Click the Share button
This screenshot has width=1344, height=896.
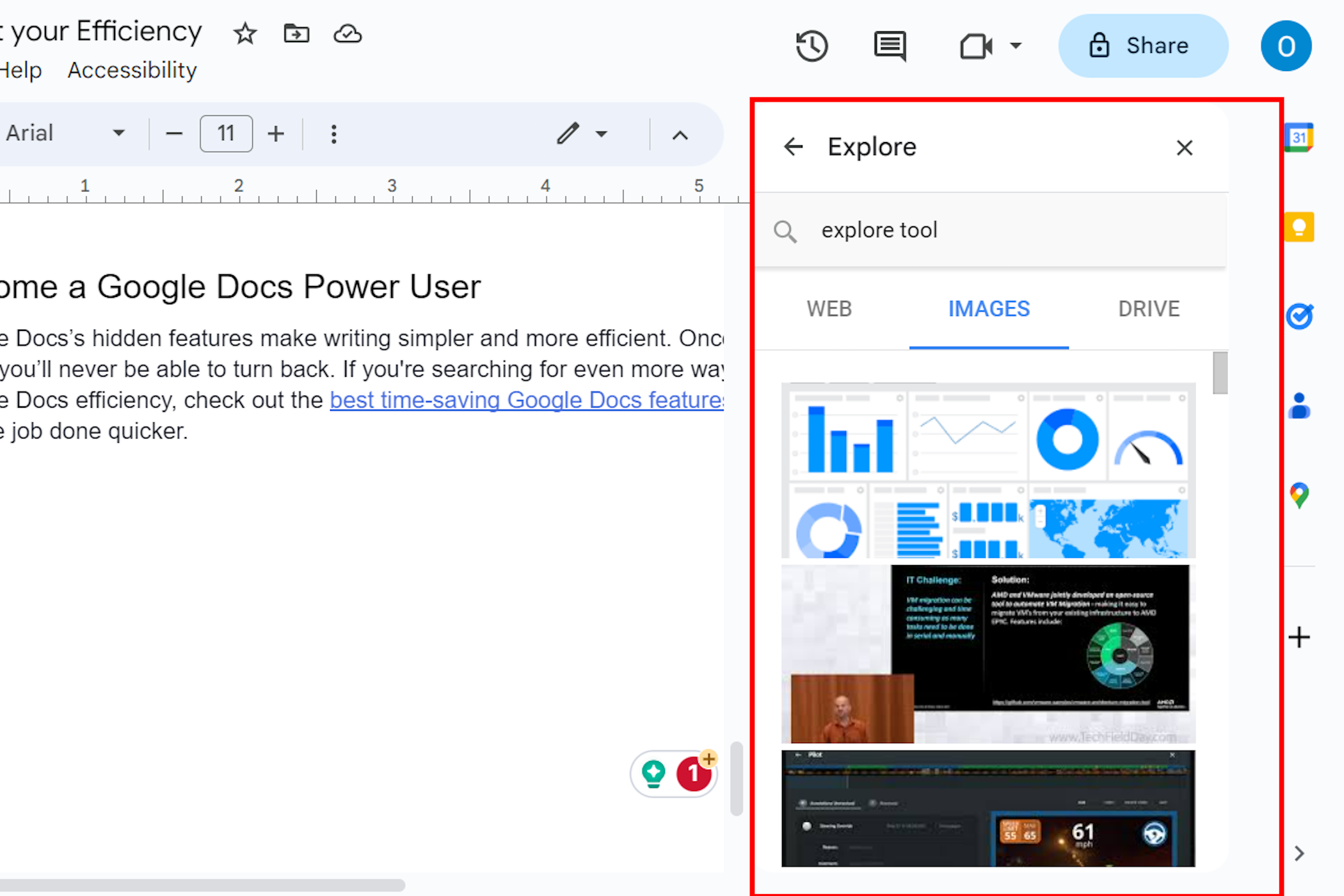pyautogui.click(x=1142, y=46)
